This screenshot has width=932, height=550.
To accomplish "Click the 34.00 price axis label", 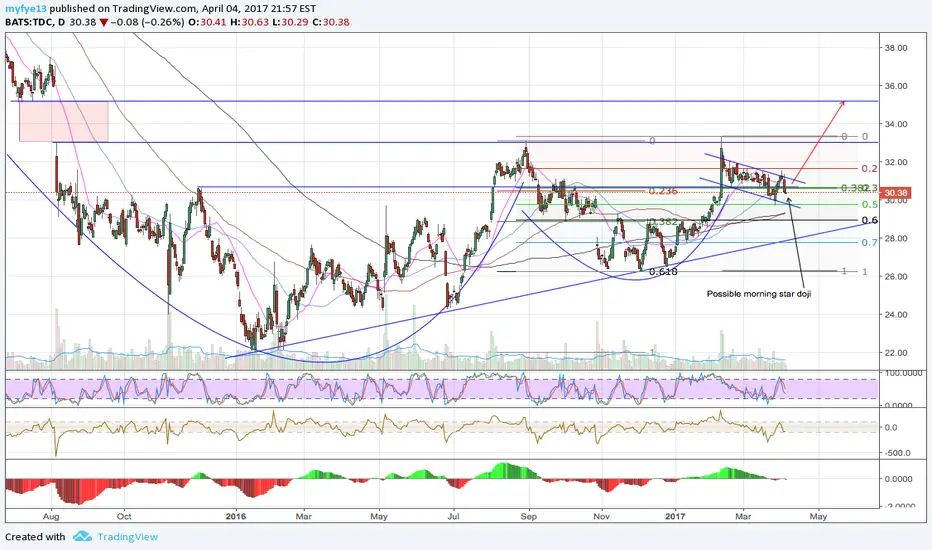I will (896, 124).
